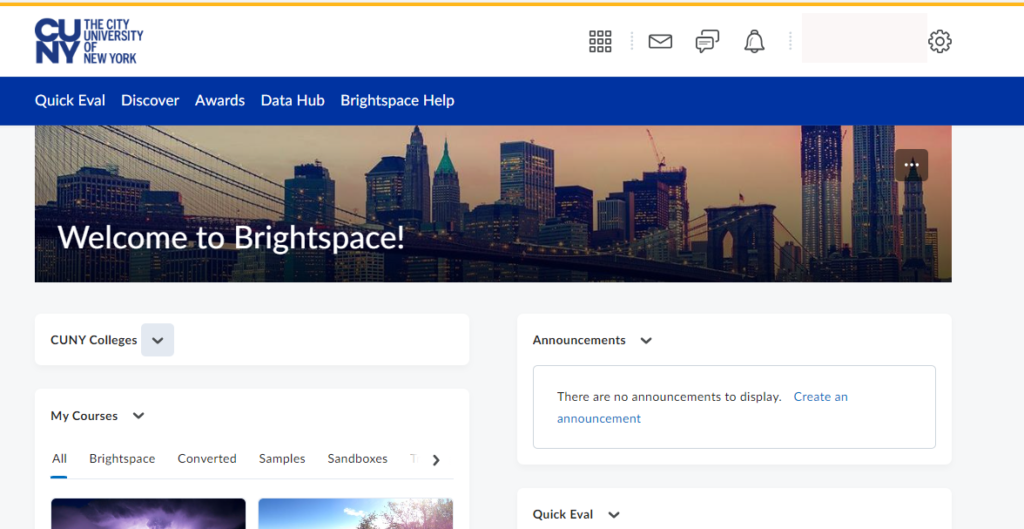Open Awards in the navbar
The height and width of the screenshot is (529, 1024).
(220, 101)
